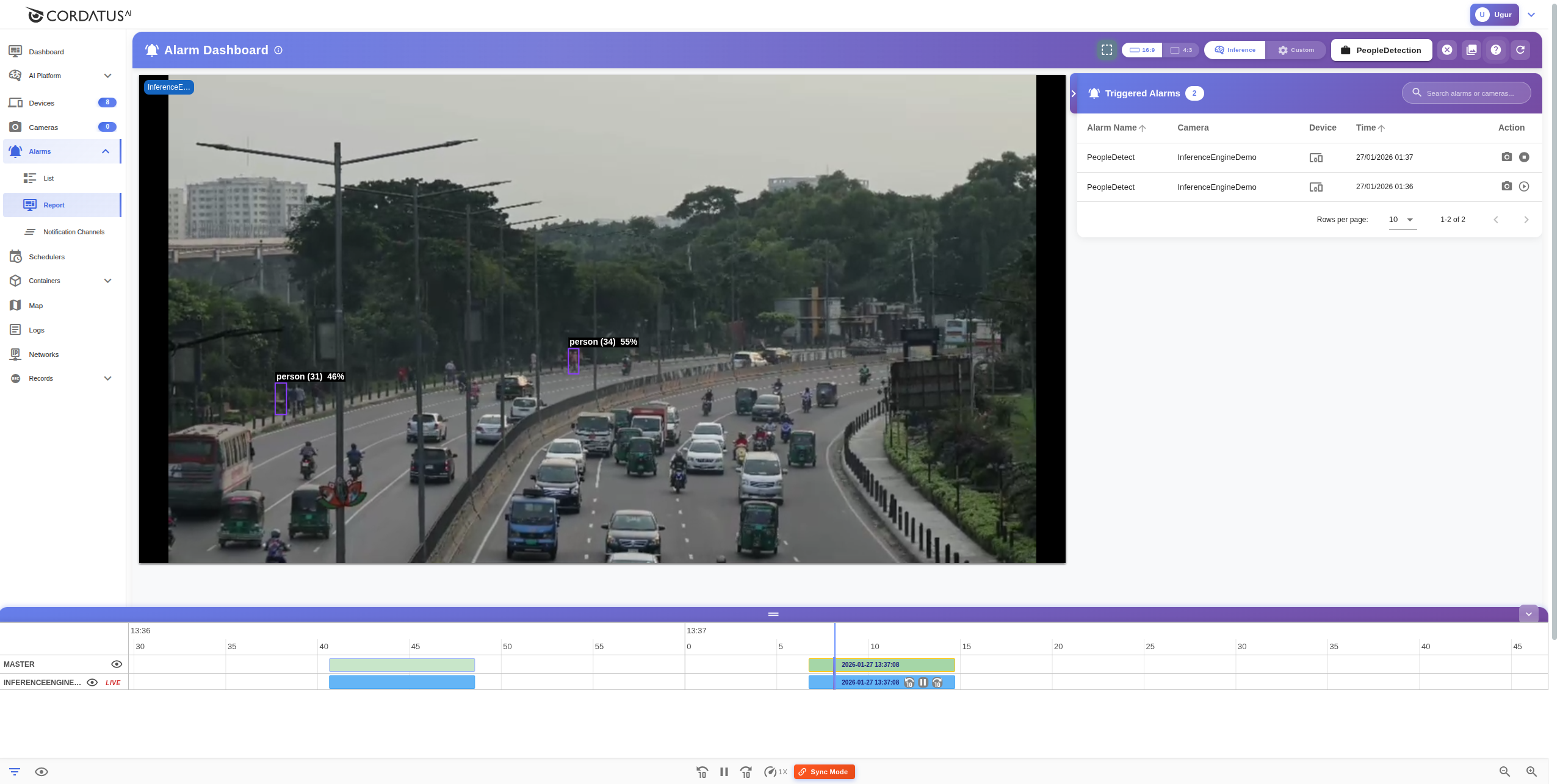Pause the video playback
This screenshot has height=784, width=1560.
[x=724, y=771]
